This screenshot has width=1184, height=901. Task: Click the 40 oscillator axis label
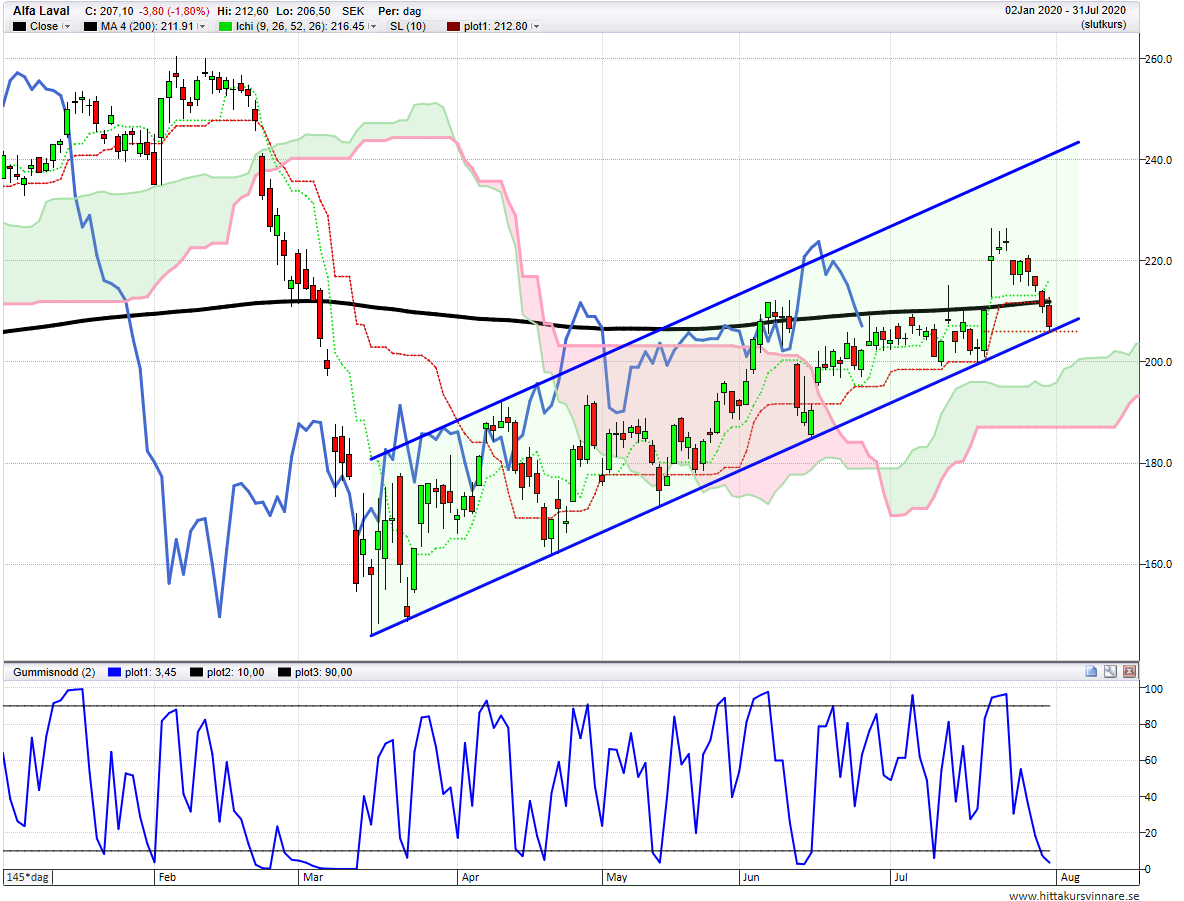1151,797
